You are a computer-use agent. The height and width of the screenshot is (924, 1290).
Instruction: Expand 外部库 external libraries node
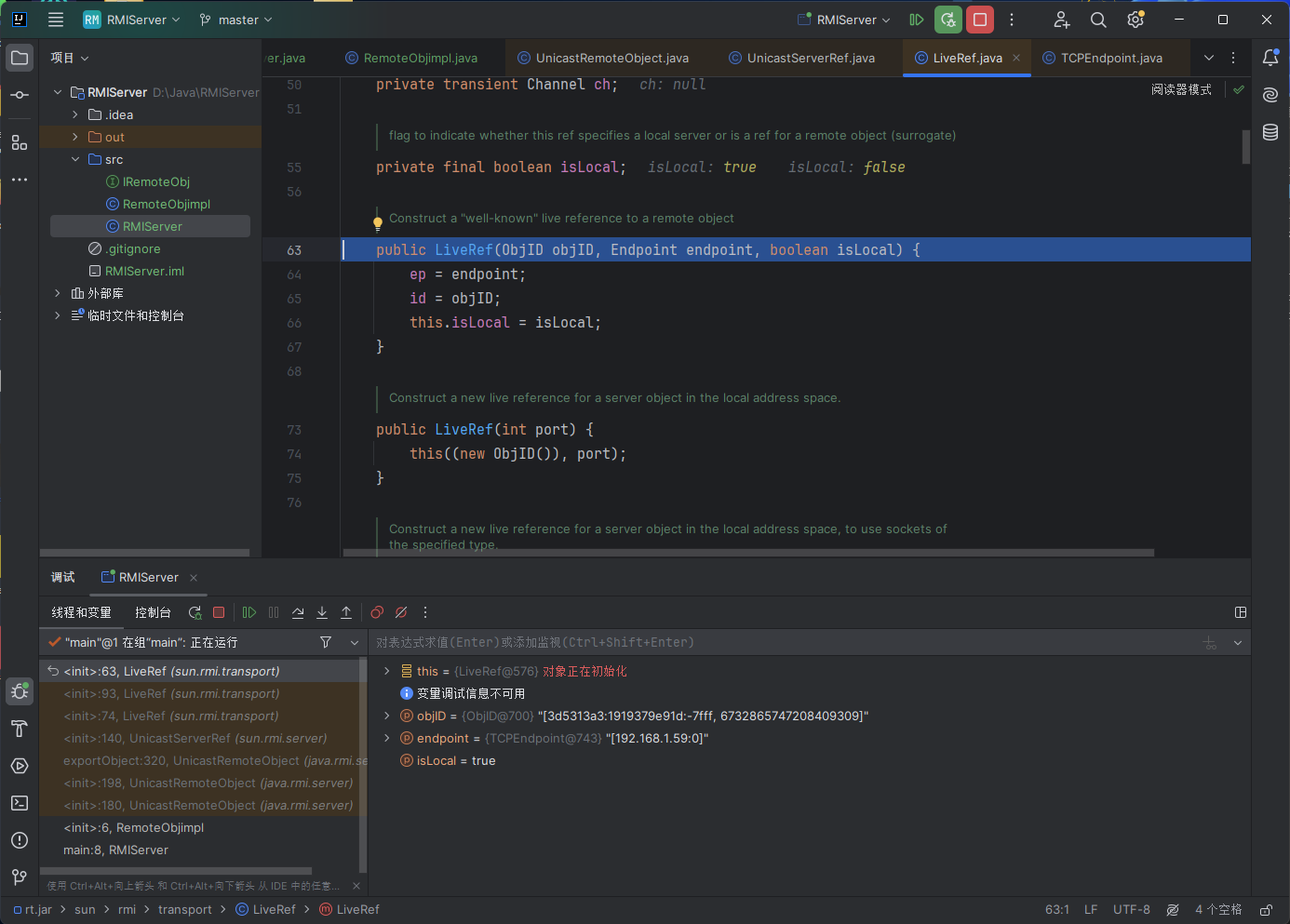58,293
